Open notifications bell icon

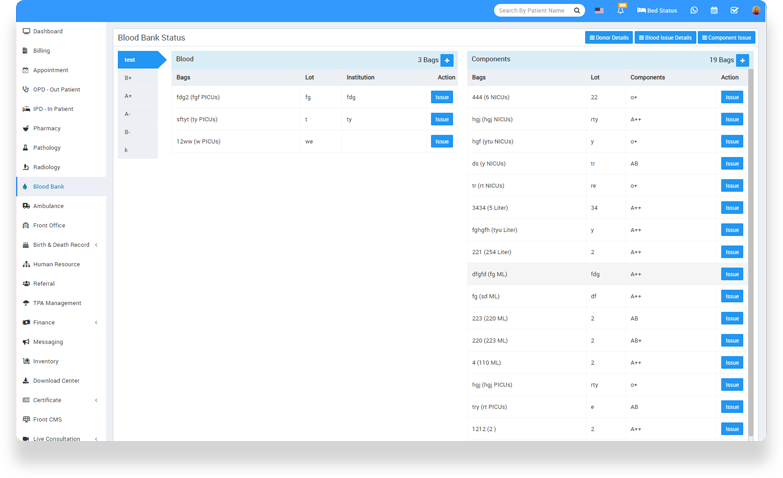[621, 10]
